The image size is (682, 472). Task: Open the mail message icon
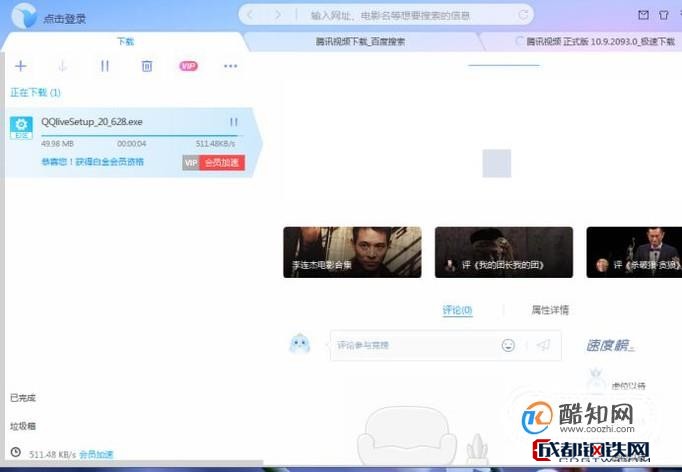click(643, 15)
